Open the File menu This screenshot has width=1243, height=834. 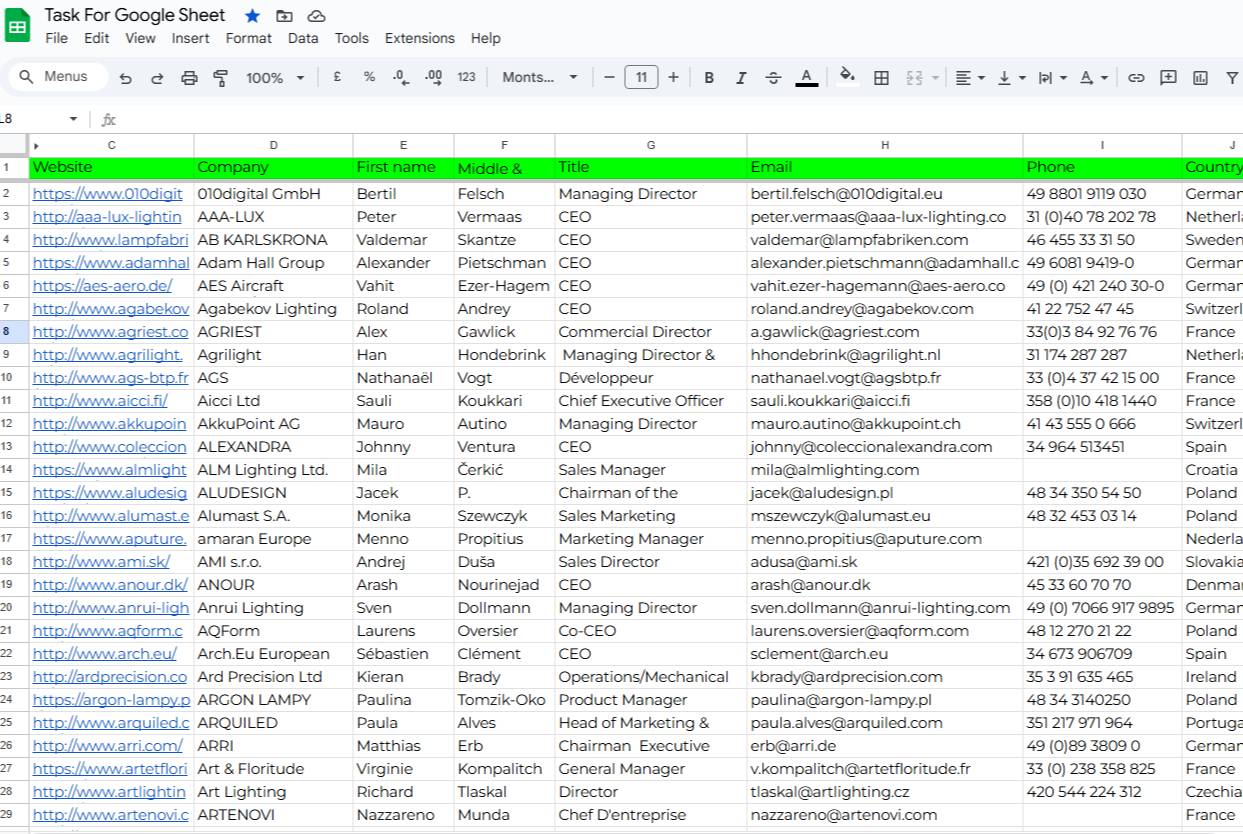pyautogui.click(x=57, y=38)
